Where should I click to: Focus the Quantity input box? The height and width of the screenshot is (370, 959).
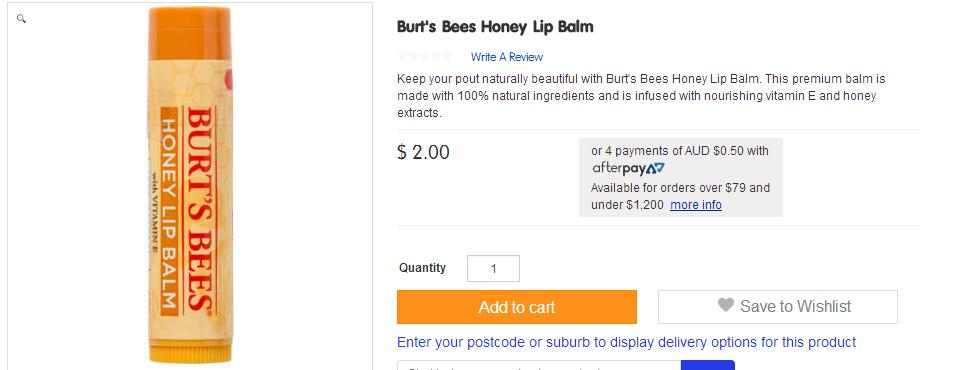point(494,268)
